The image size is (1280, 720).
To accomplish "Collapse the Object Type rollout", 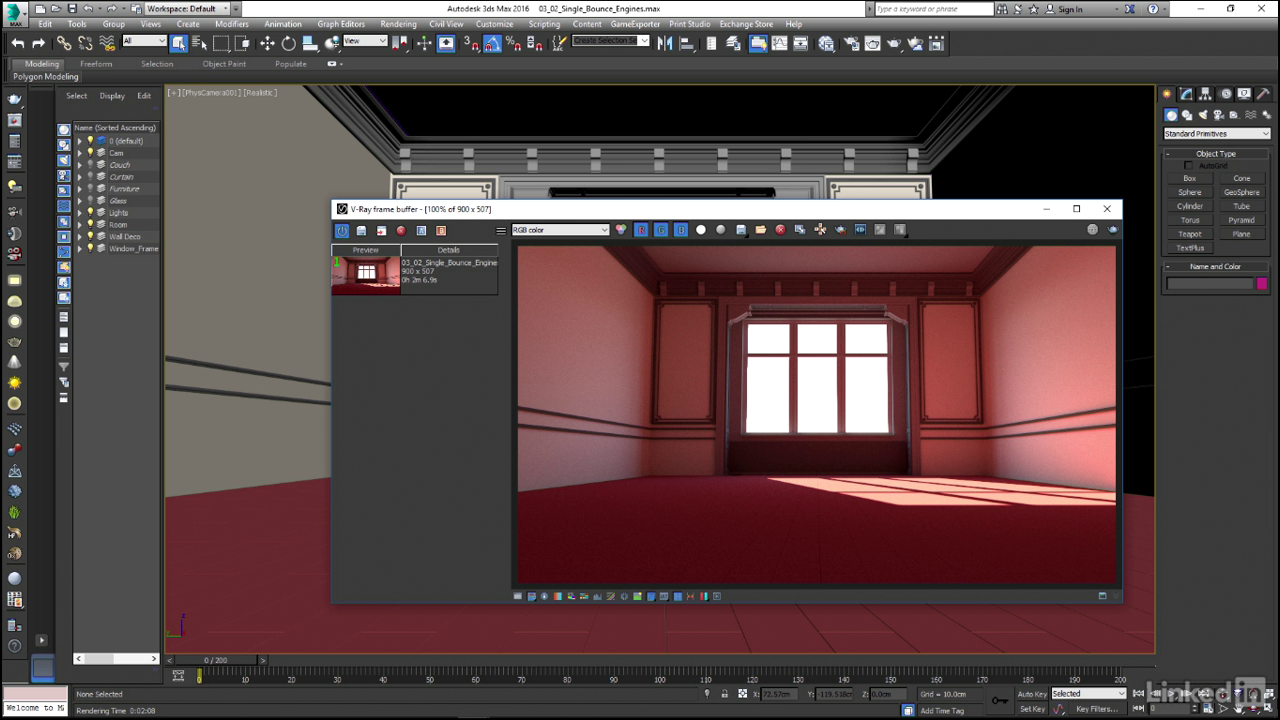I will coord(1216,154).
